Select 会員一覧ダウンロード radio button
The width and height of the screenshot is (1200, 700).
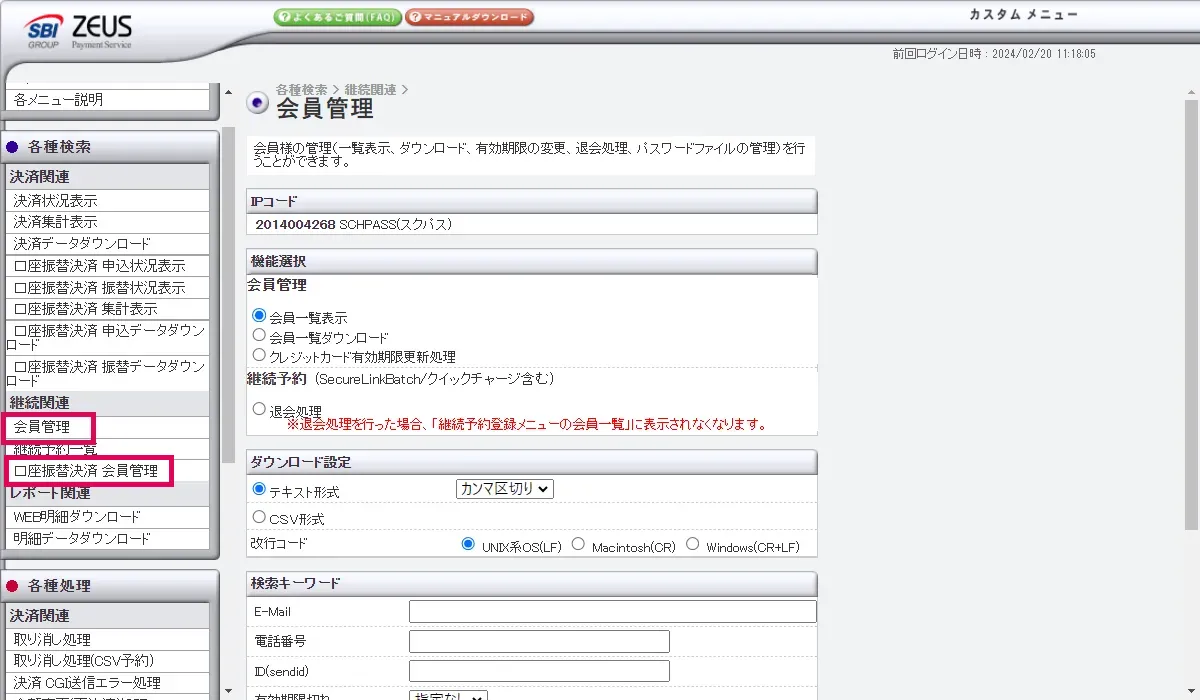pyautogui.click(x=260, y=336)
